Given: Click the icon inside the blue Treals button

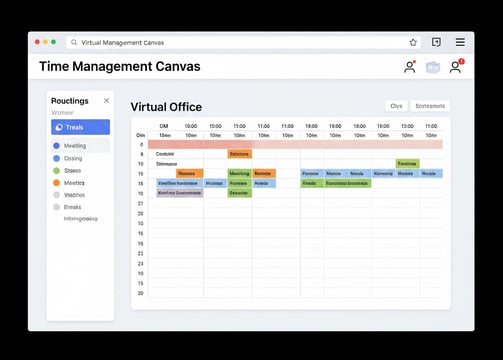Looking at the screenshot, I should pos(59,127).
